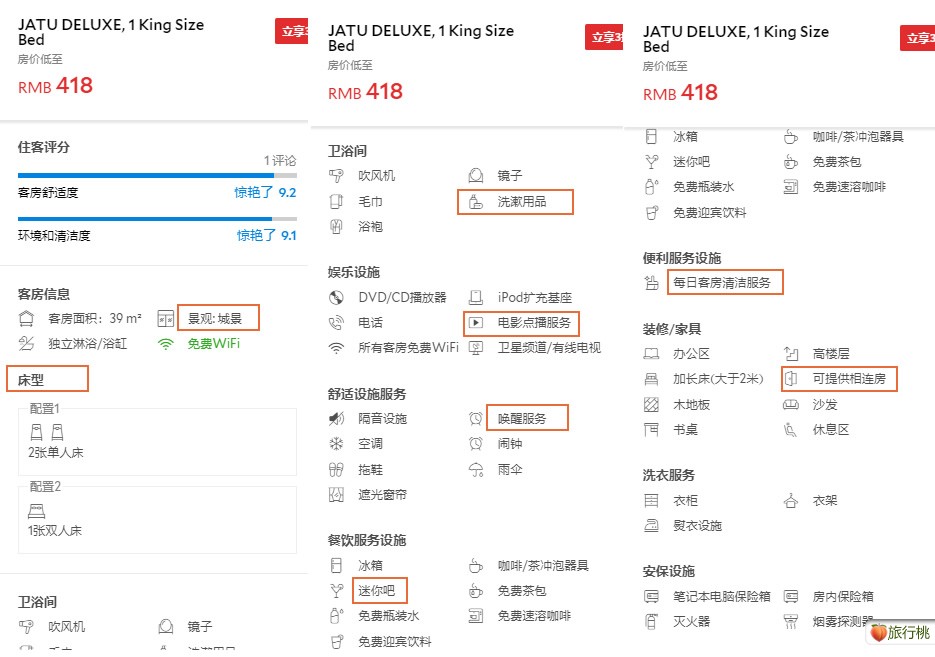Click the 唤醒服务 text
The image size is (935, 657).
[522, 419]
